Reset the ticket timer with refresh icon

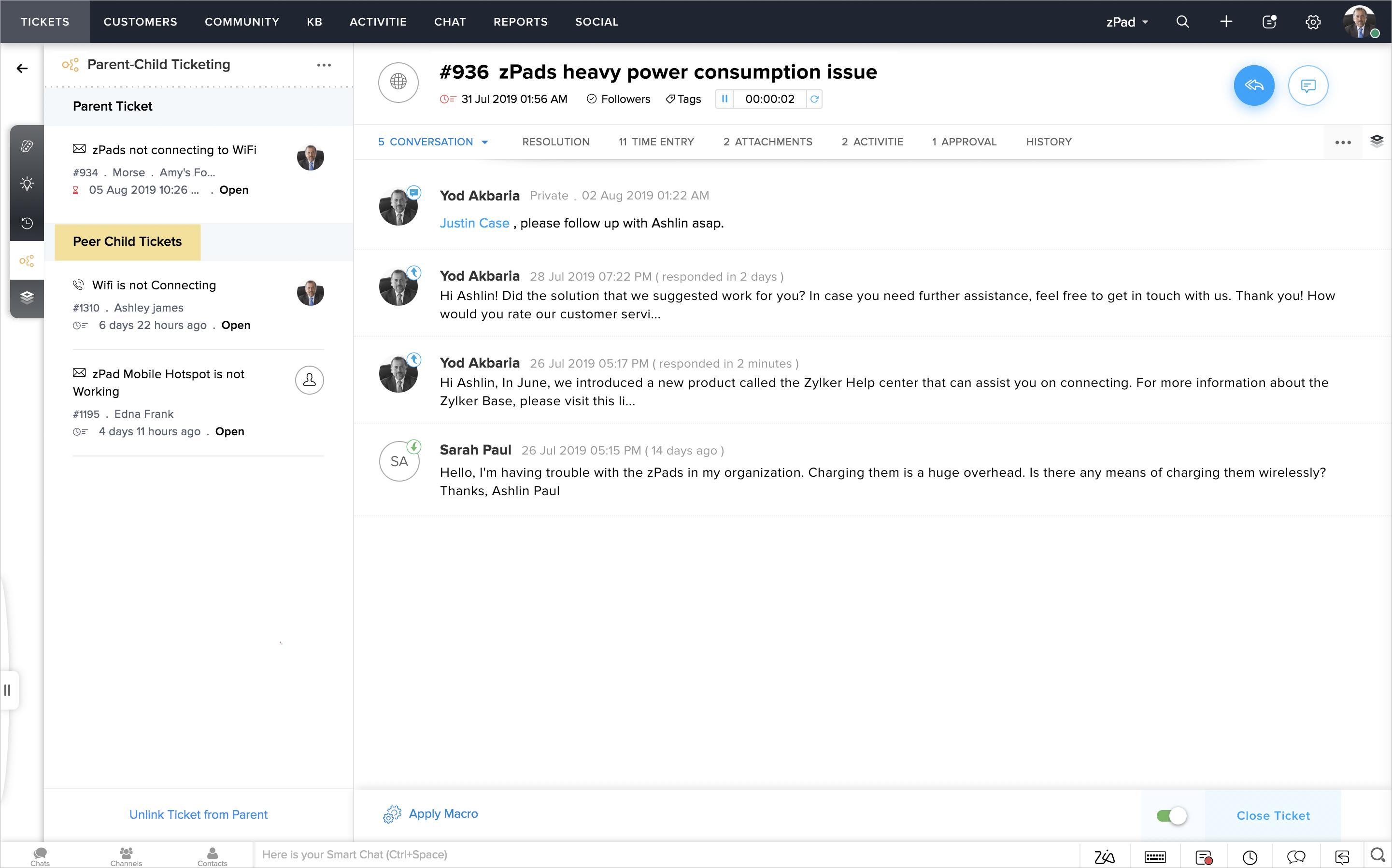point(814,99)
